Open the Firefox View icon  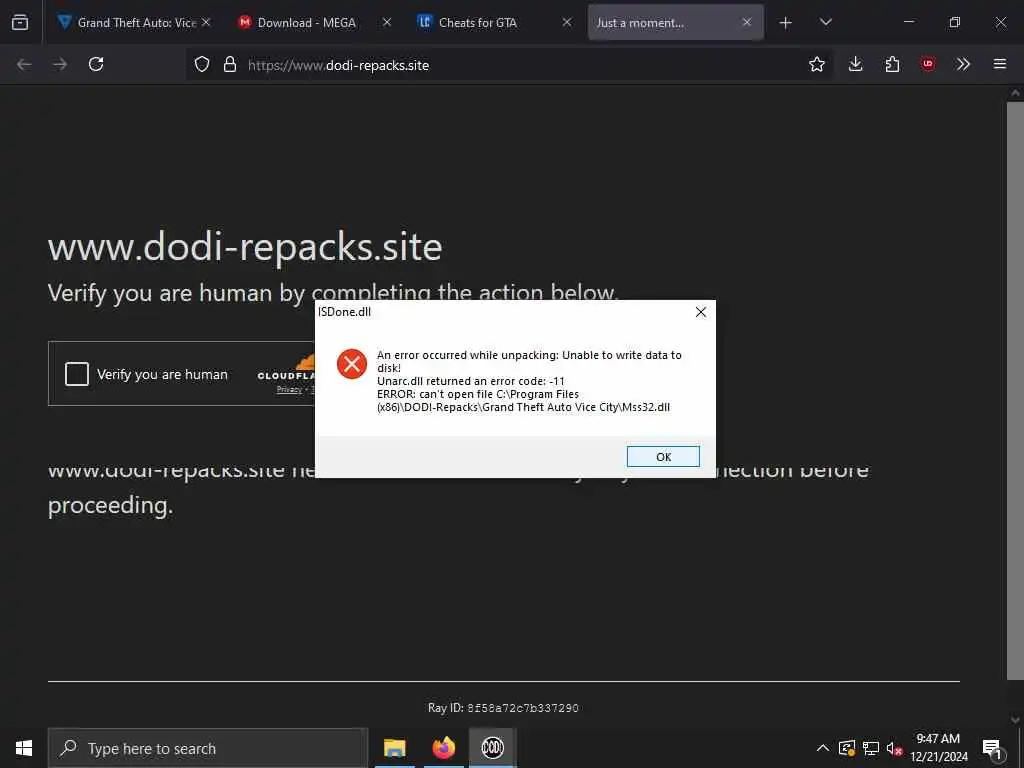point(20,22)
